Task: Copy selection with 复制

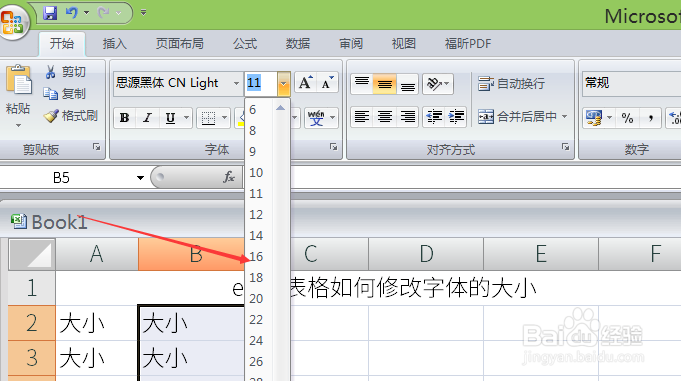Action: coord(65,93)
